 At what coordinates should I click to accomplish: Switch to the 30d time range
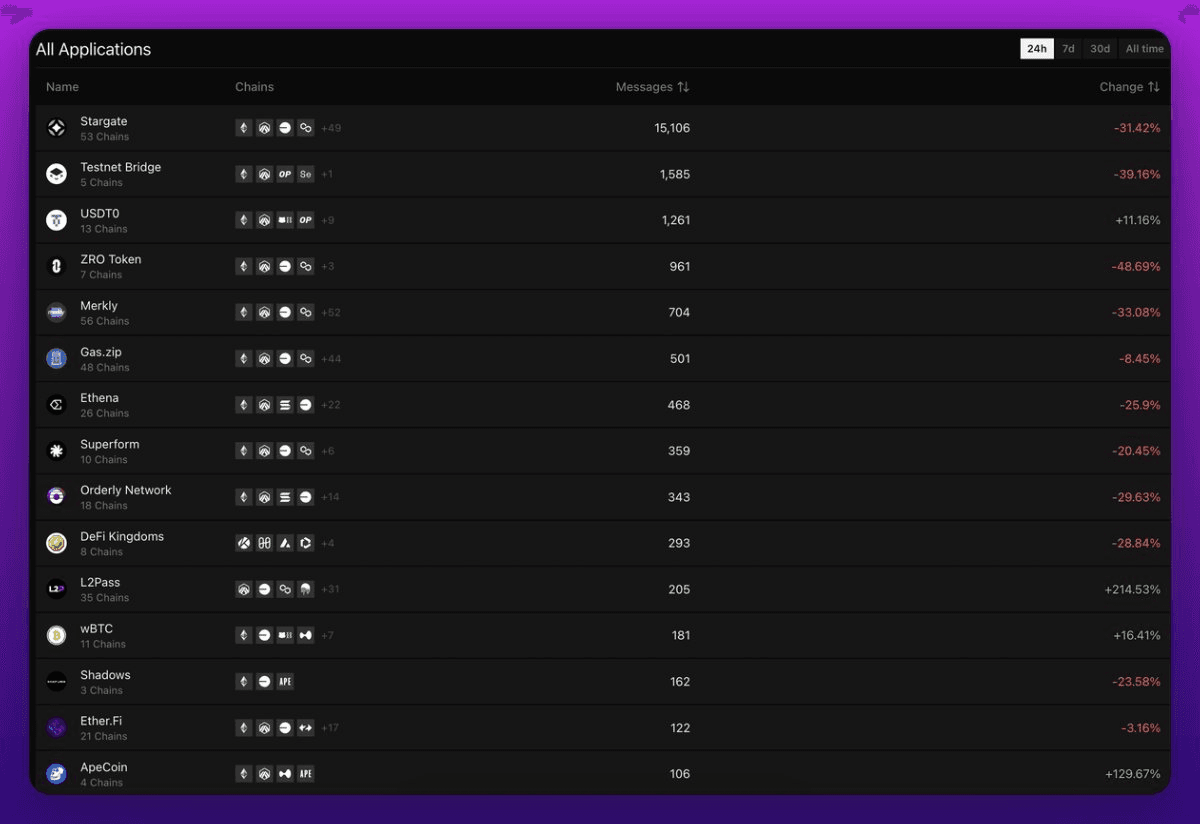tap(1100, 49)
